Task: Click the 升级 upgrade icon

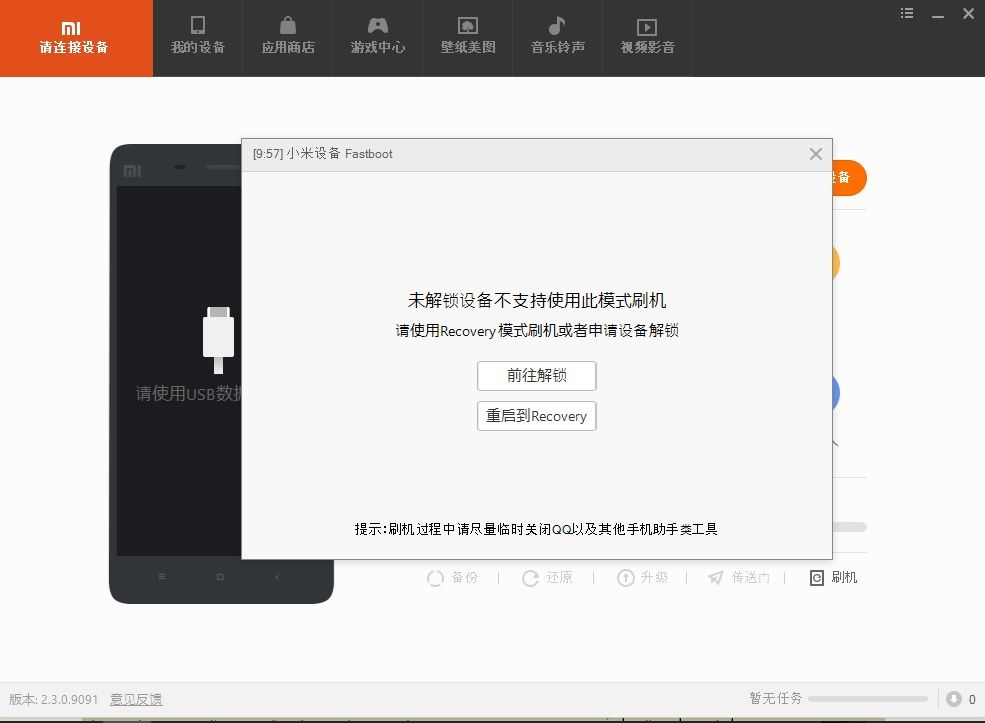Action: [626, 578]
